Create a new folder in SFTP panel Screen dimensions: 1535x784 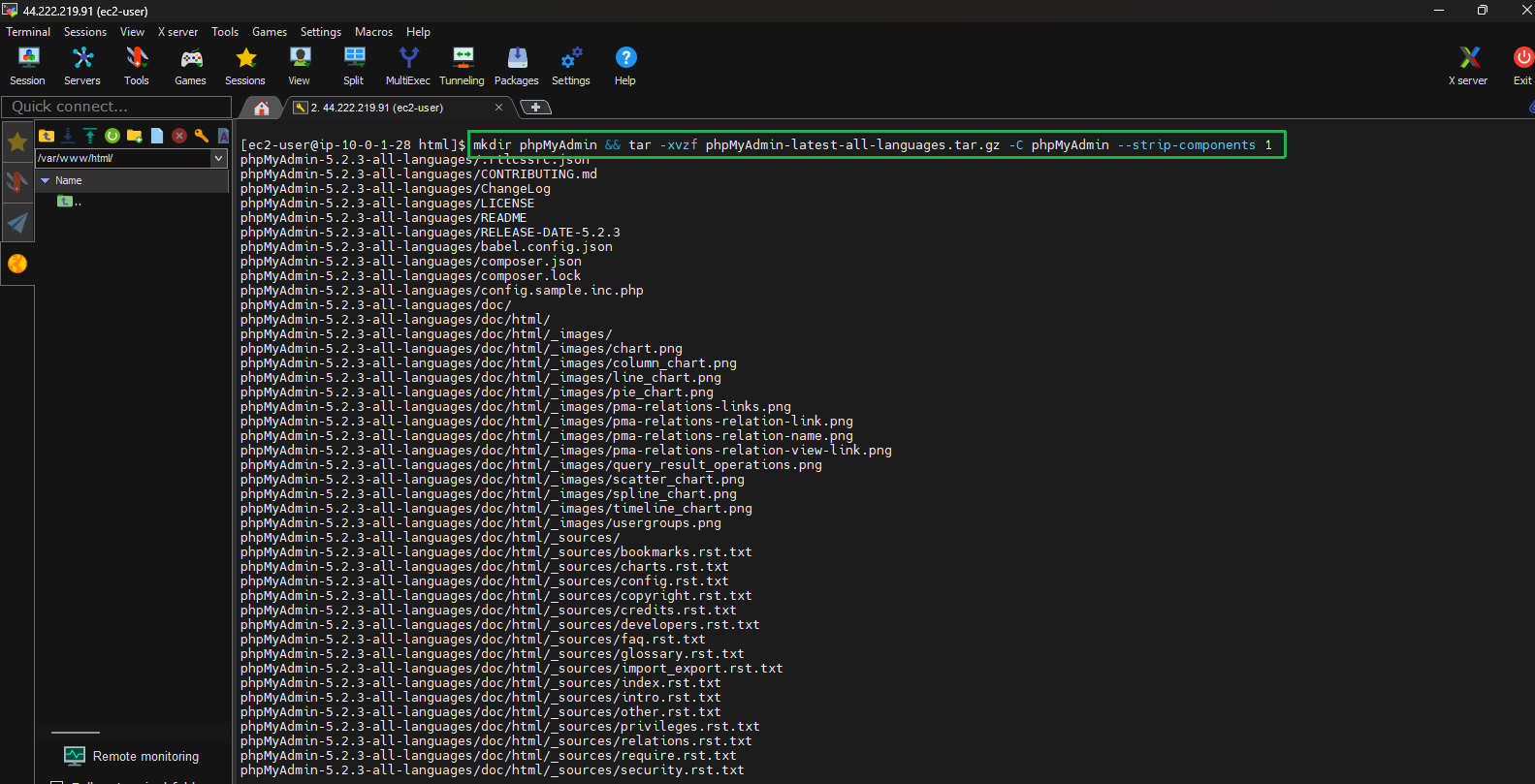coord(135,136)
